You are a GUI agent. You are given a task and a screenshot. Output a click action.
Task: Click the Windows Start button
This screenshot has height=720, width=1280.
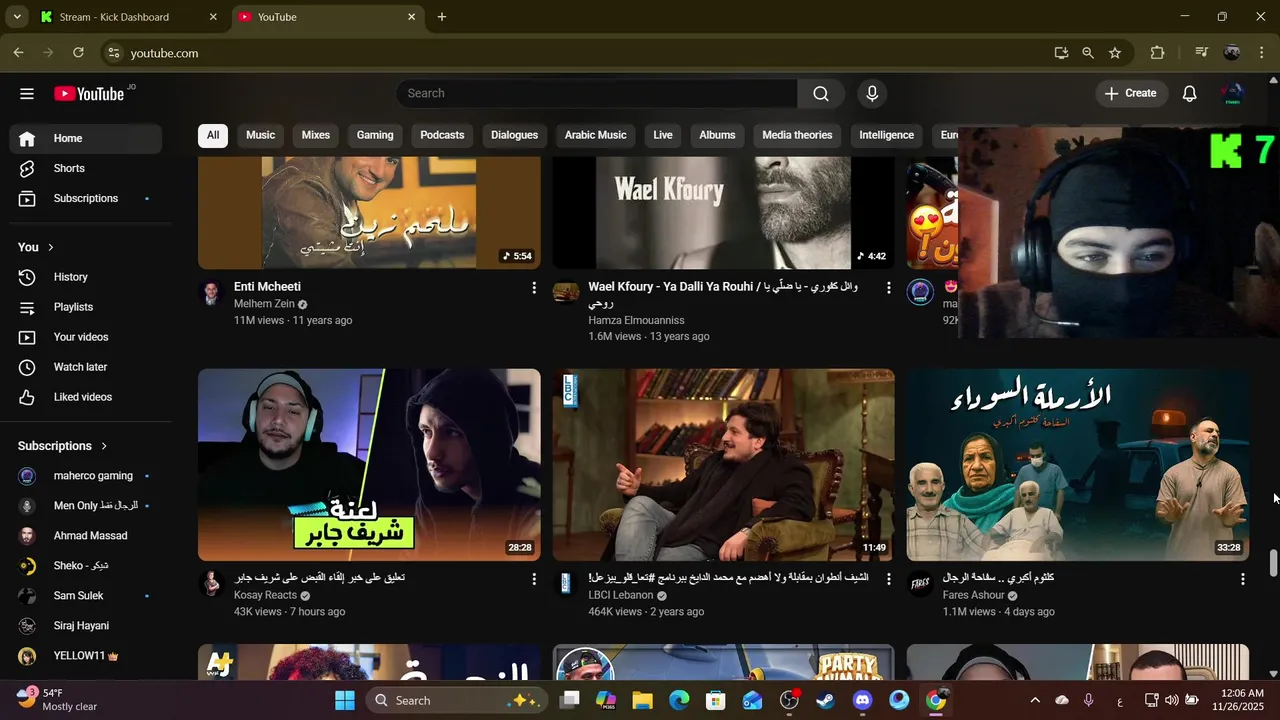345,700
